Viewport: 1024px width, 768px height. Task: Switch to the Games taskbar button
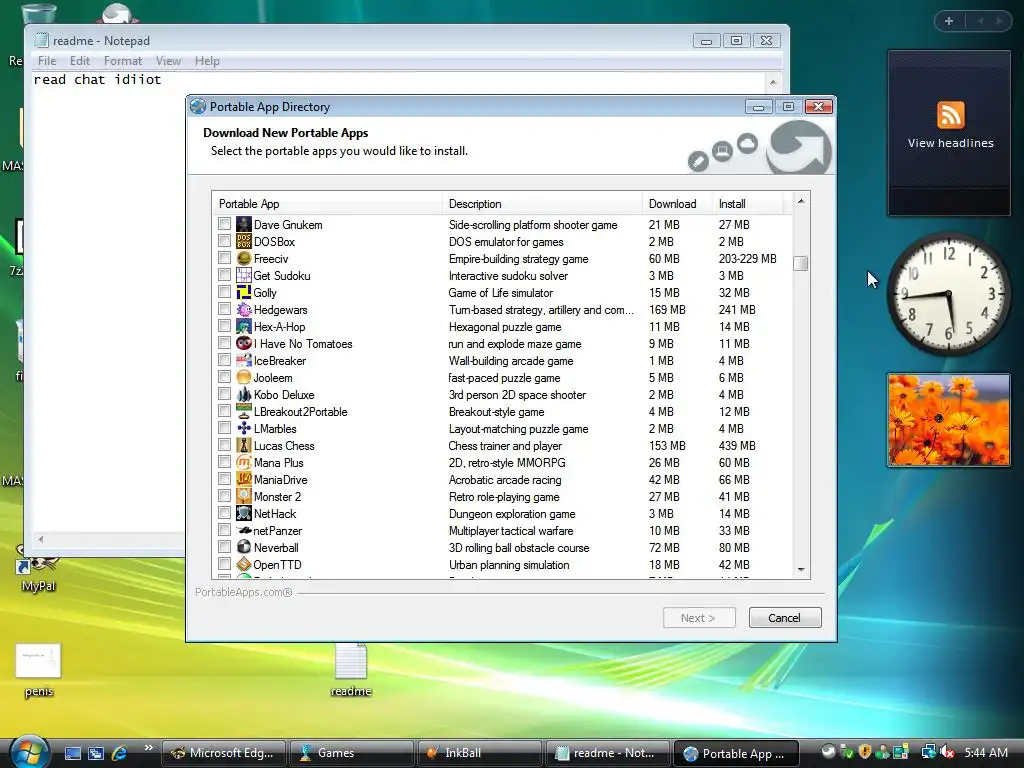351,753
